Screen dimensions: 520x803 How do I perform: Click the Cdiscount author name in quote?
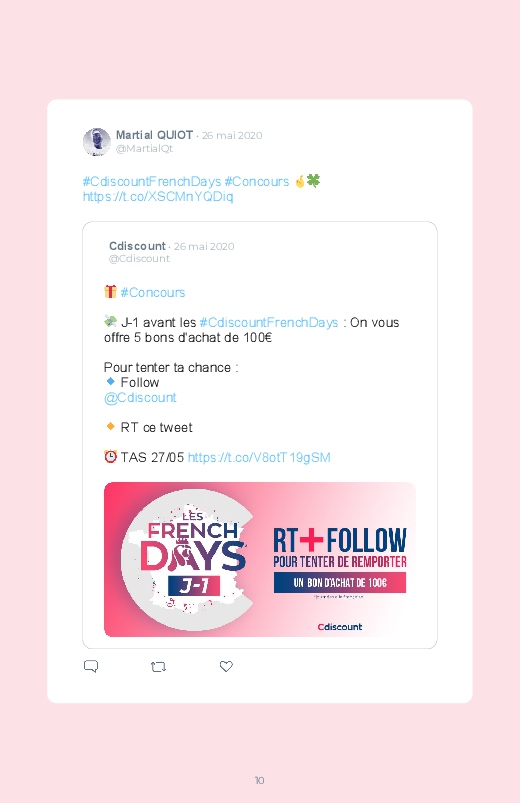pyautogui.click(x=137, y=246)
